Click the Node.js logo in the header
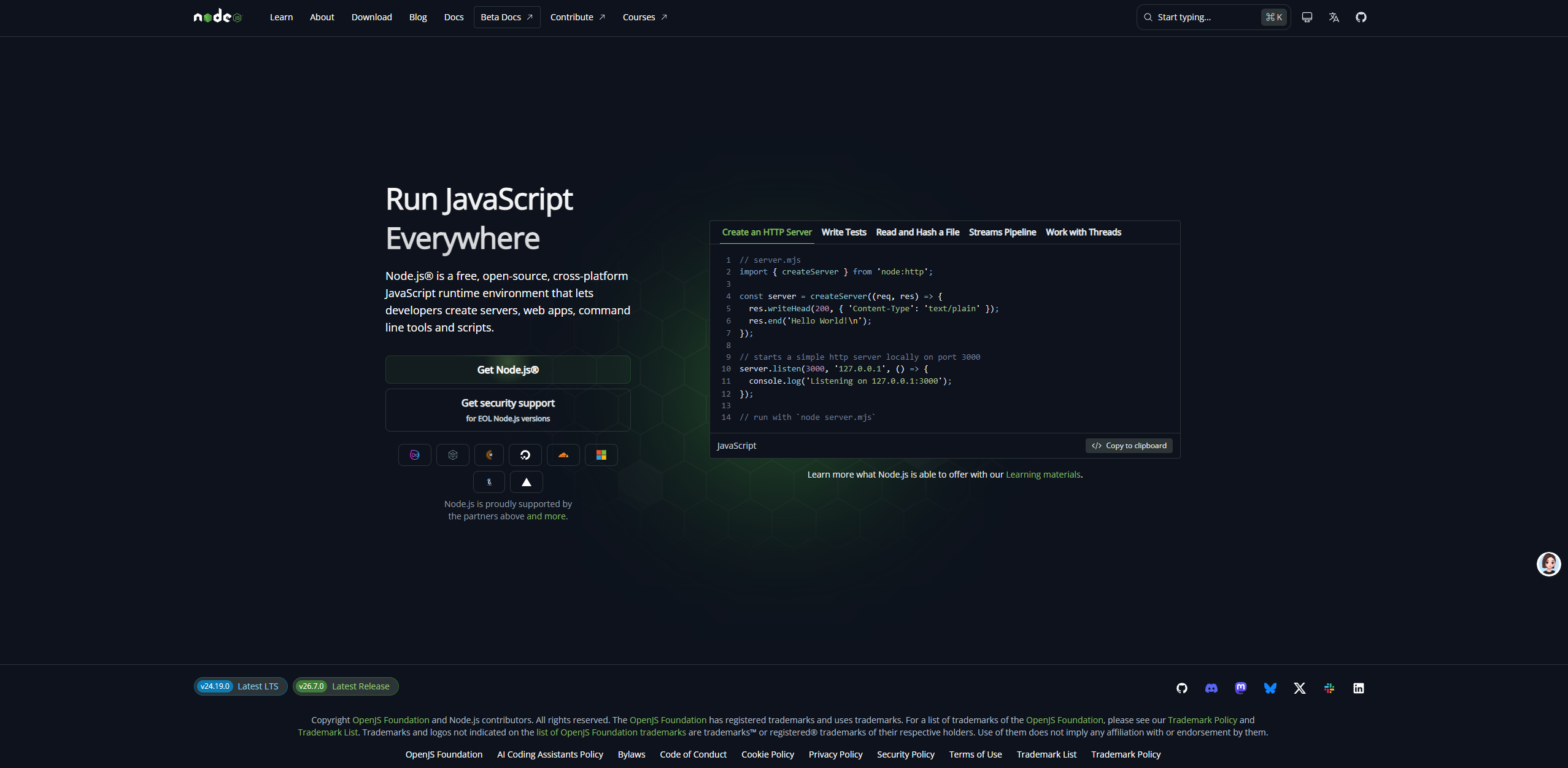The height and width of the screenshot is (768, 1568). 218,17
